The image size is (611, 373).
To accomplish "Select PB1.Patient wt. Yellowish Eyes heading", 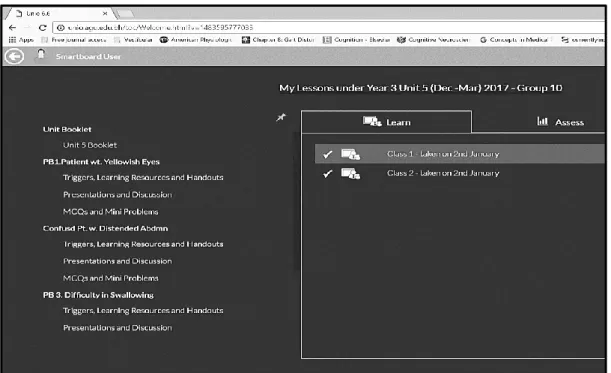I will 101,162.
